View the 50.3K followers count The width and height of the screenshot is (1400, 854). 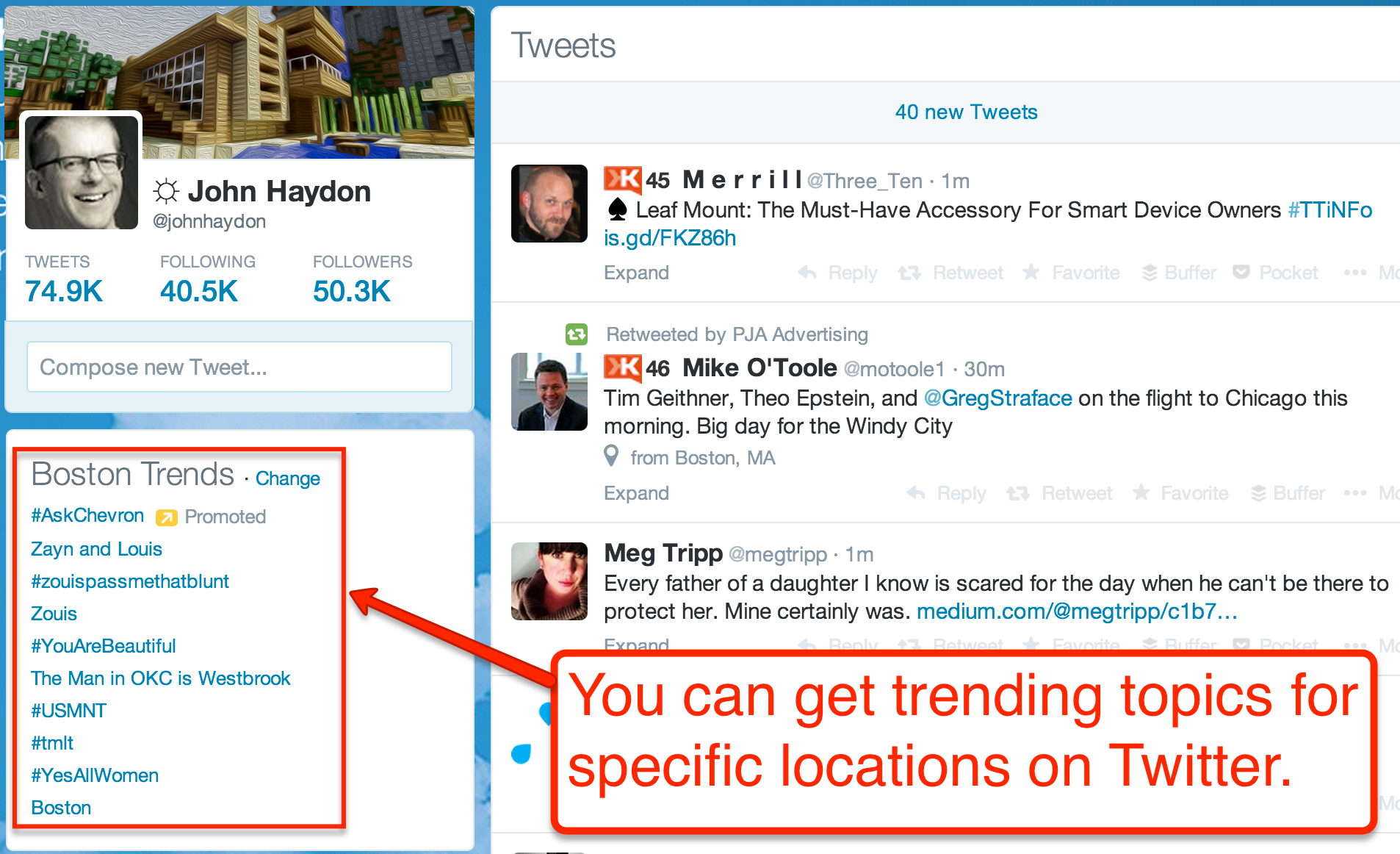352,291
